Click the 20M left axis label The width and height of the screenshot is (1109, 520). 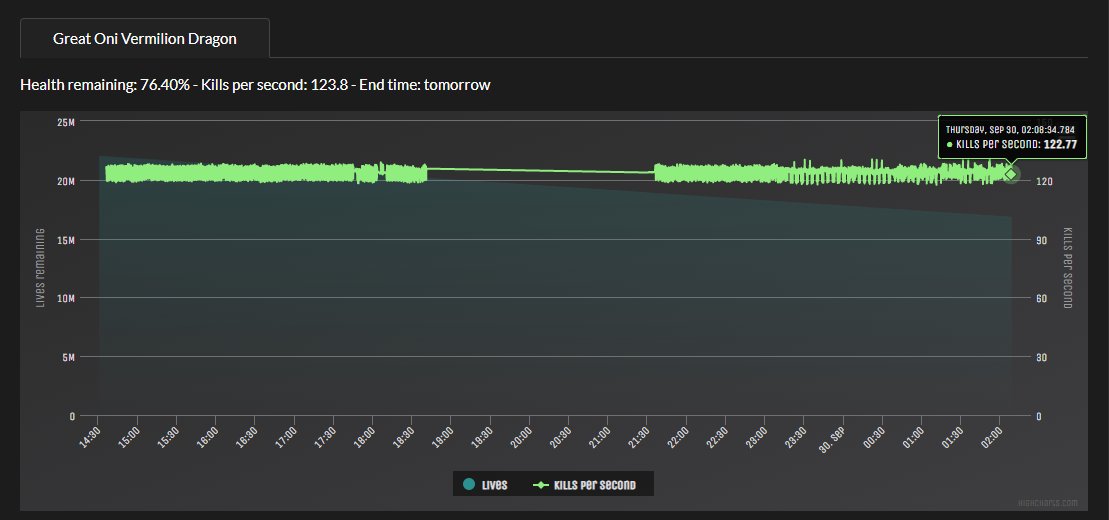pyautogui.click(x=66, y=181)
